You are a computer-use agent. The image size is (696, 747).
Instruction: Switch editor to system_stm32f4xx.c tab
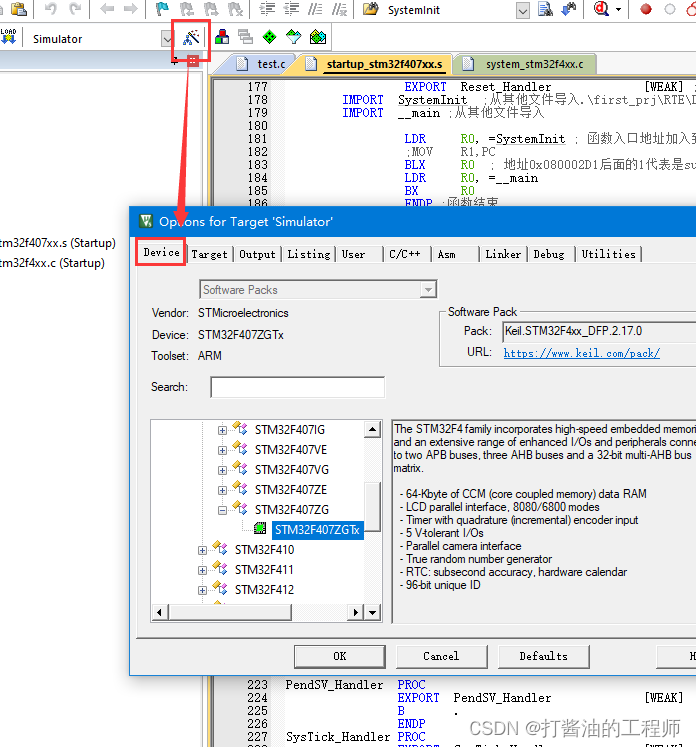[524, 64]
